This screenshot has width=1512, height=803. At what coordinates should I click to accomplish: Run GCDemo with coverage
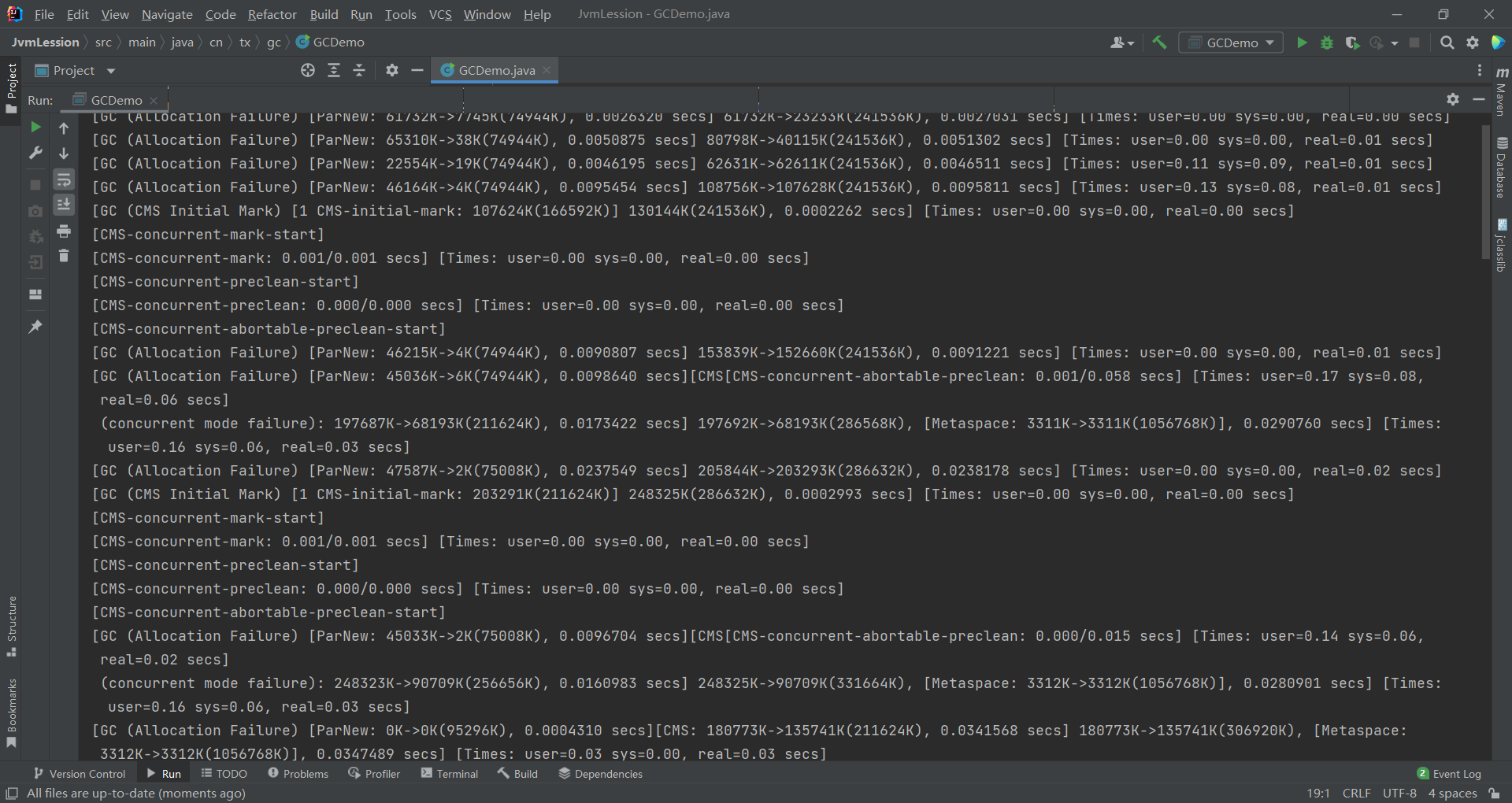1352,43
